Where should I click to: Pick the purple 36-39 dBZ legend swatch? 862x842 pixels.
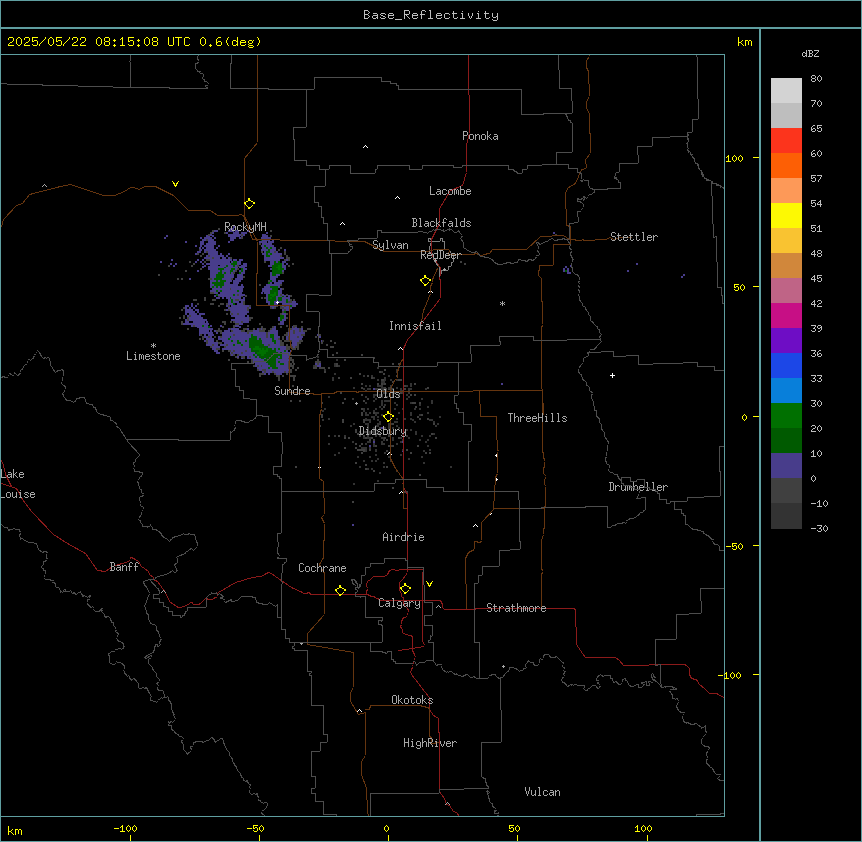tap(786, 341)
